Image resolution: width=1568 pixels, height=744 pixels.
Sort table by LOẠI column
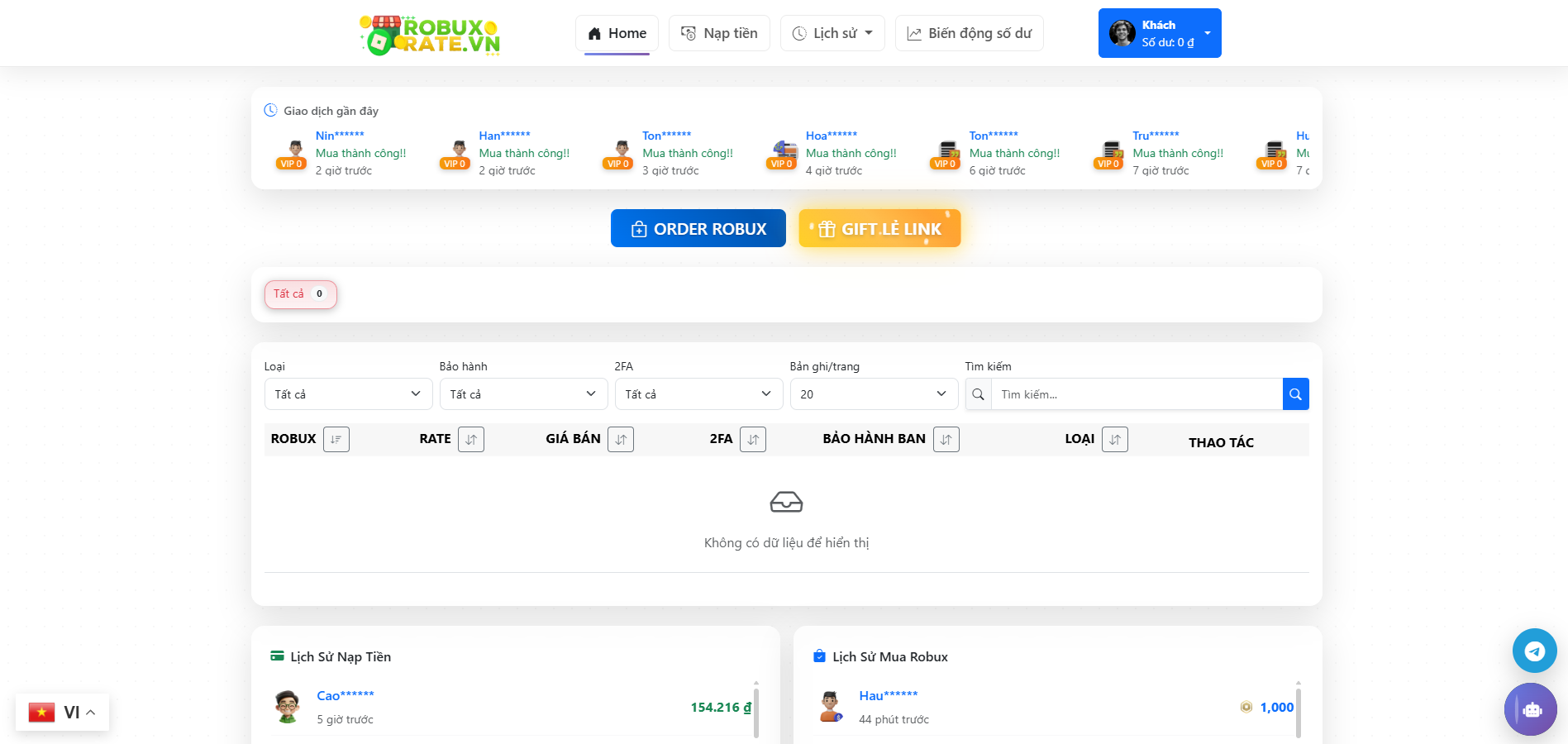coord(1114,440)
